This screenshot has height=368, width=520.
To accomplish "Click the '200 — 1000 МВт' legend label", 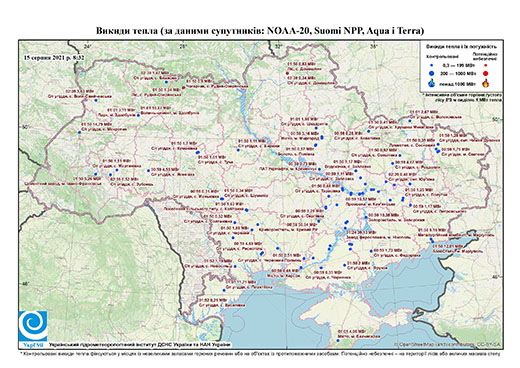I will [458, 73].
